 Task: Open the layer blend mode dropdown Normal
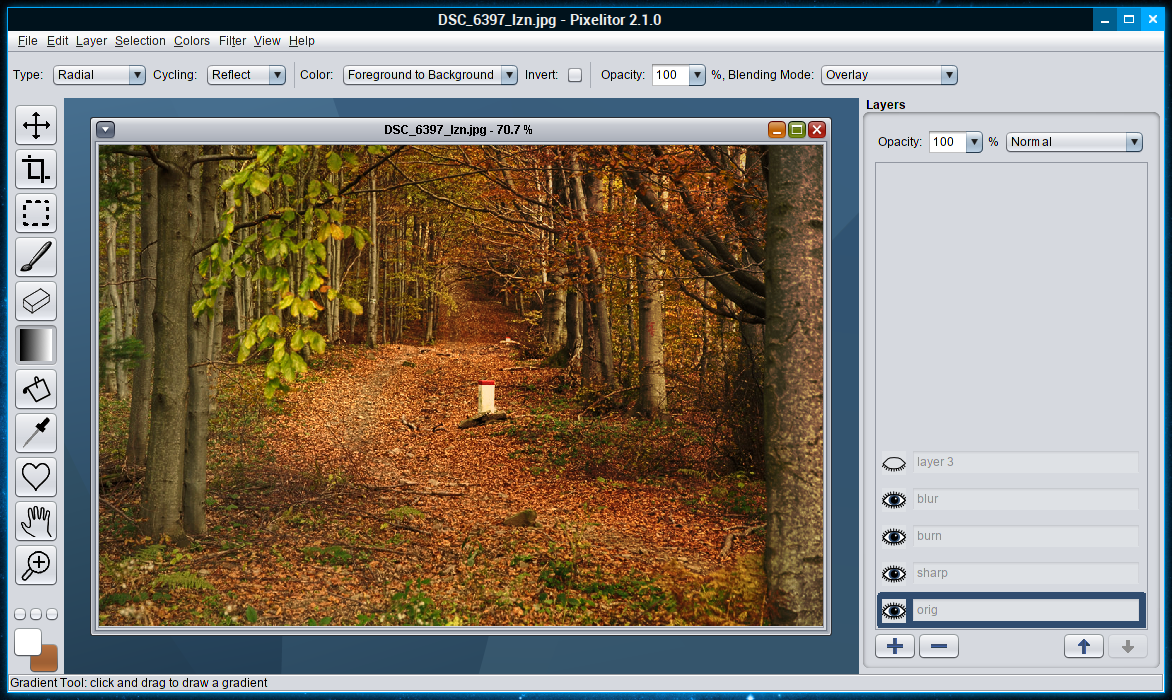click(x=1074, y=142)
